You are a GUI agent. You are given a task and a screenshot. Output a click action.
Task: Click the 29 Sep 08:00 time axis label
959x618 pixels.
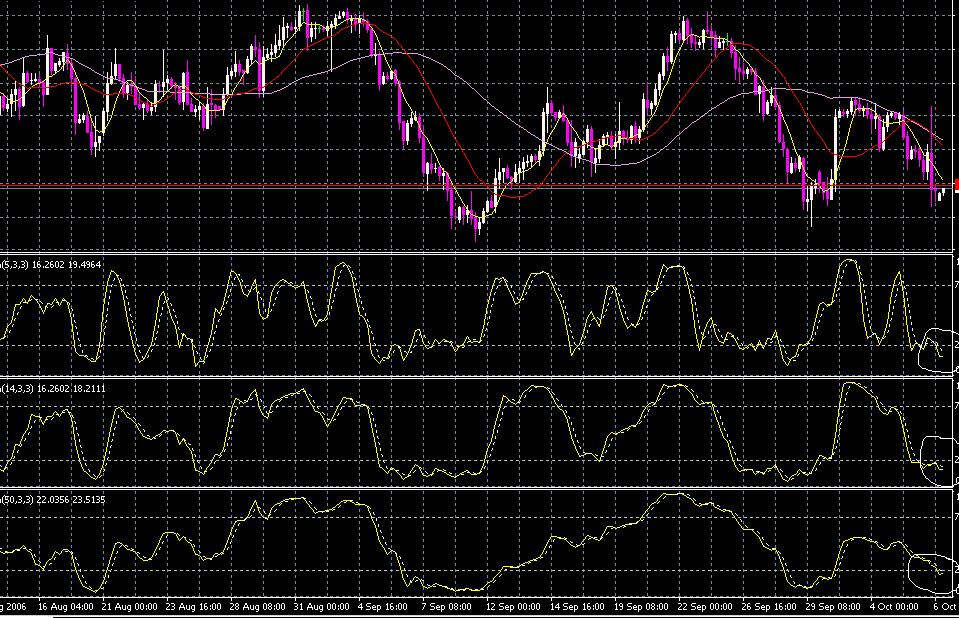coord(832,607)
